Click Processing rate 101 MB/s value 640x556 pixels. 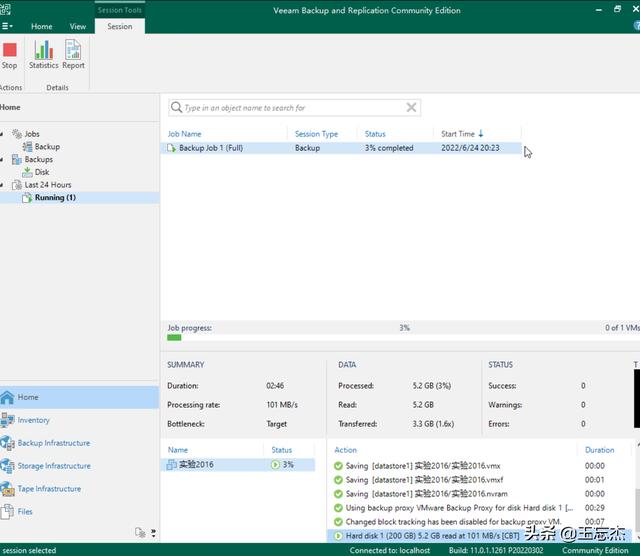[282, 405]
